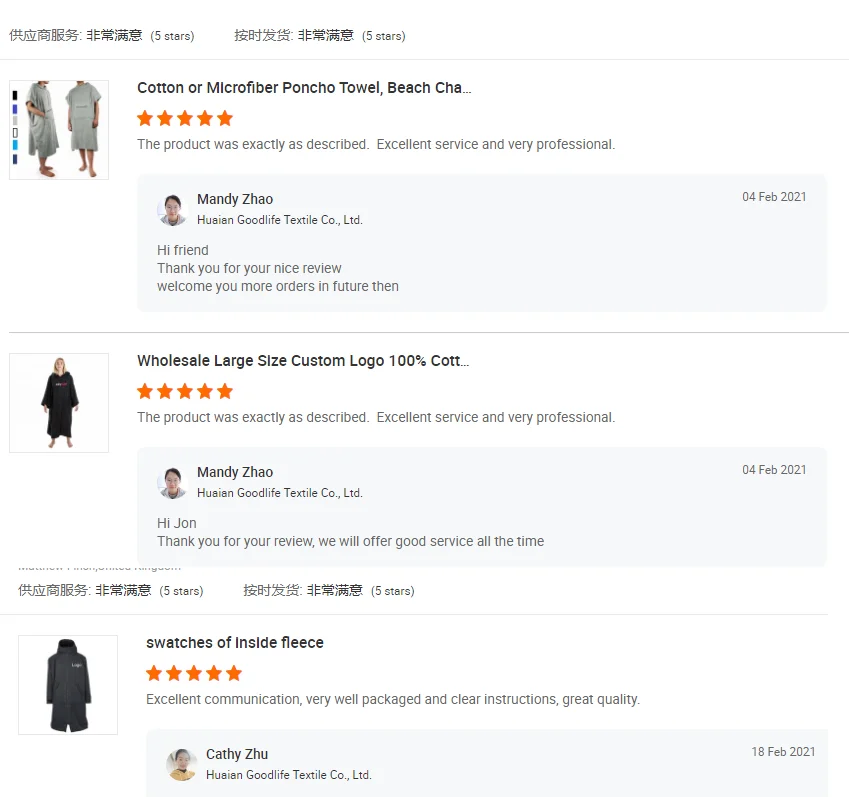Open the 'Wholesale Large Size Custom Logo' product title
The width and height of the screenshot is (849, 797).
303,361
